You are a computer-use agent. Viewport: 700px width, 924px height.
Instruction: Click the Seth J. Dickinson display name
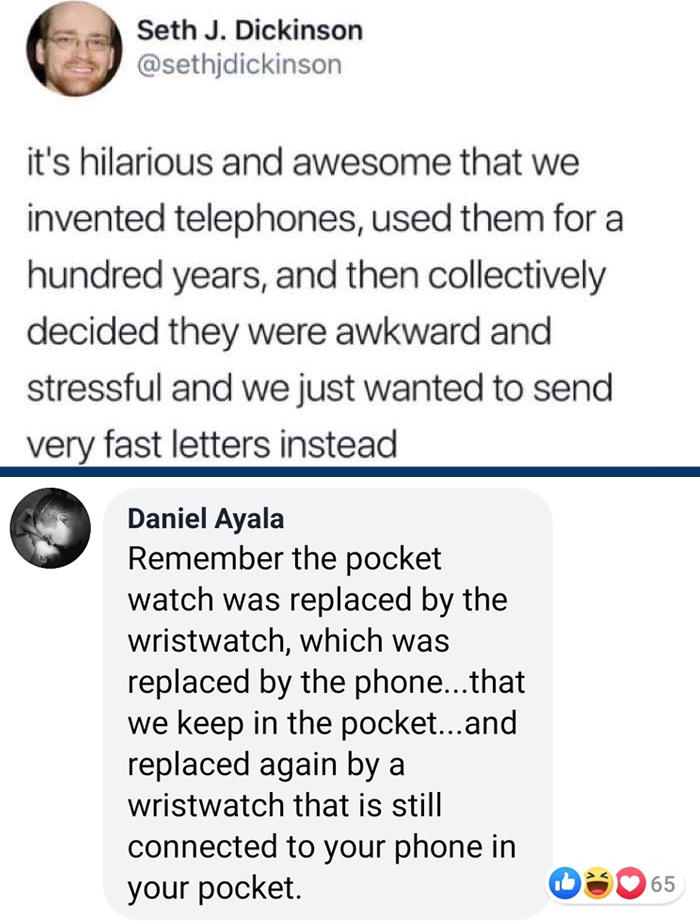tap(249, 30)
